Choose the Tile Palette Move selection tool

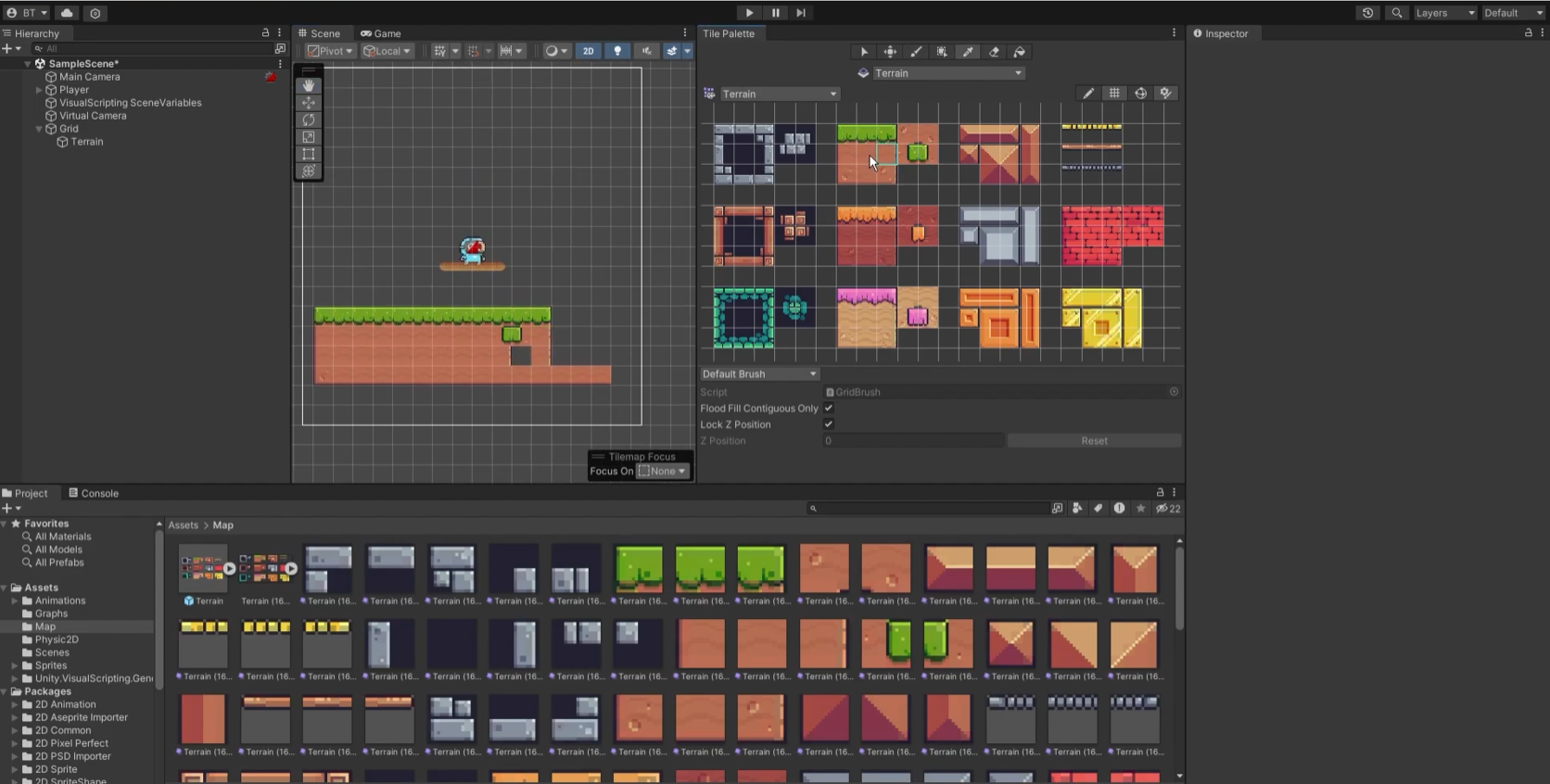pos(890,52)
